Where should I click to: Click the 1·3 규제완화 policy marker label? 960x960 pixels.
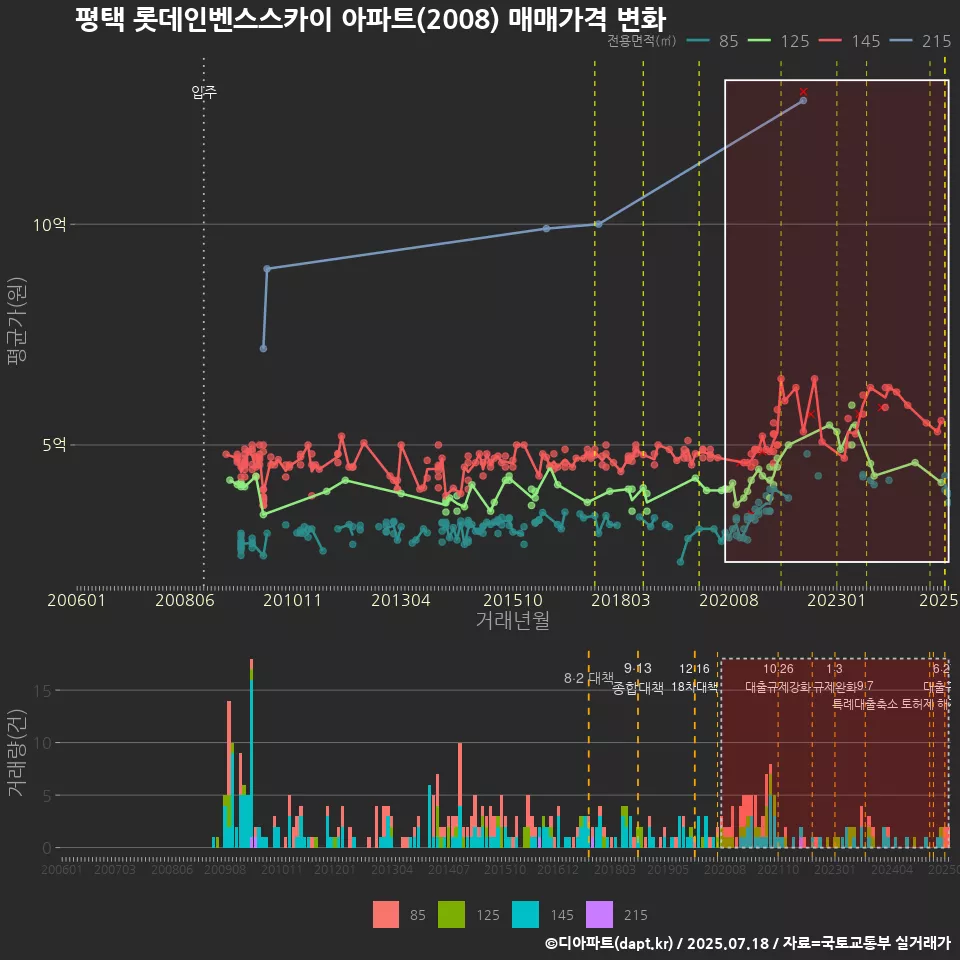coord(834,678)
